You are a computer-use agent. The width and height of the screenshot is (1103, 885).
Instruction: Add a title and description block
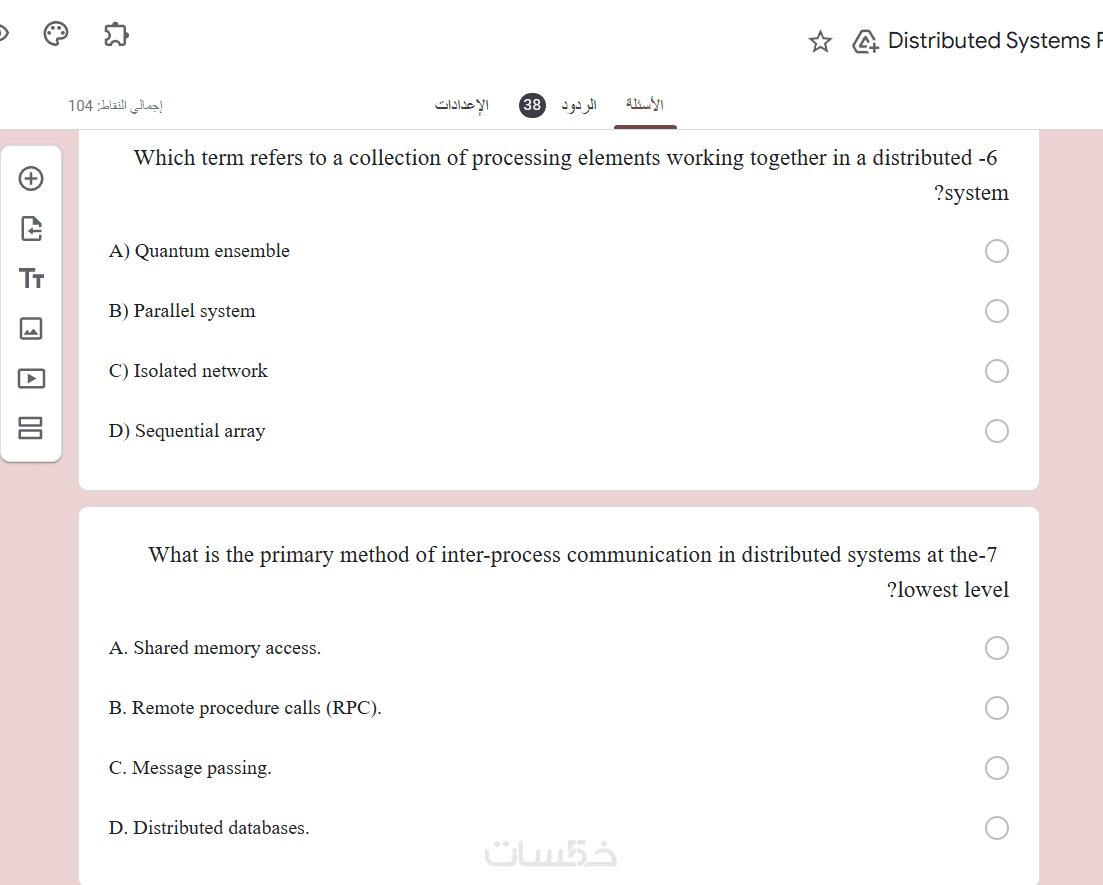32,279
